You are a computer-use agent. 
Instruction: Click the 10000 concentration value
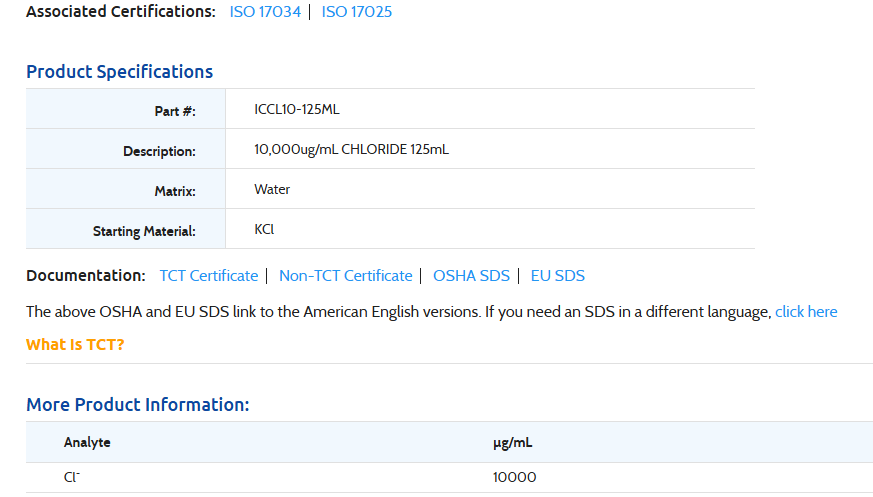pos(514,477)
